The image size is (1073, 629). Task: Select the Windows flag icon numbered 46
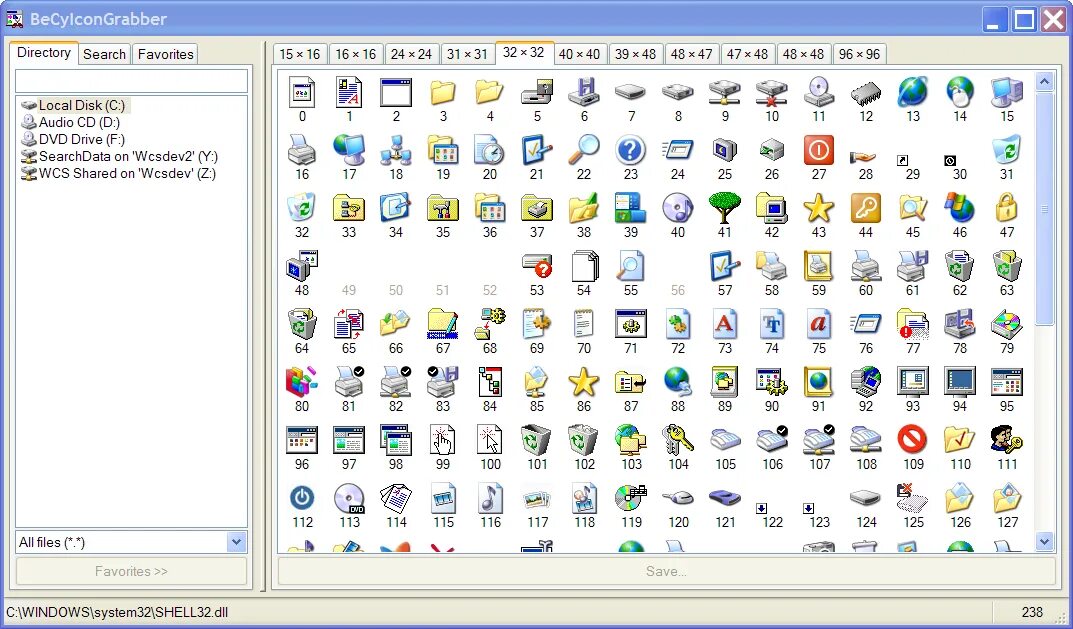coord(959,208)
